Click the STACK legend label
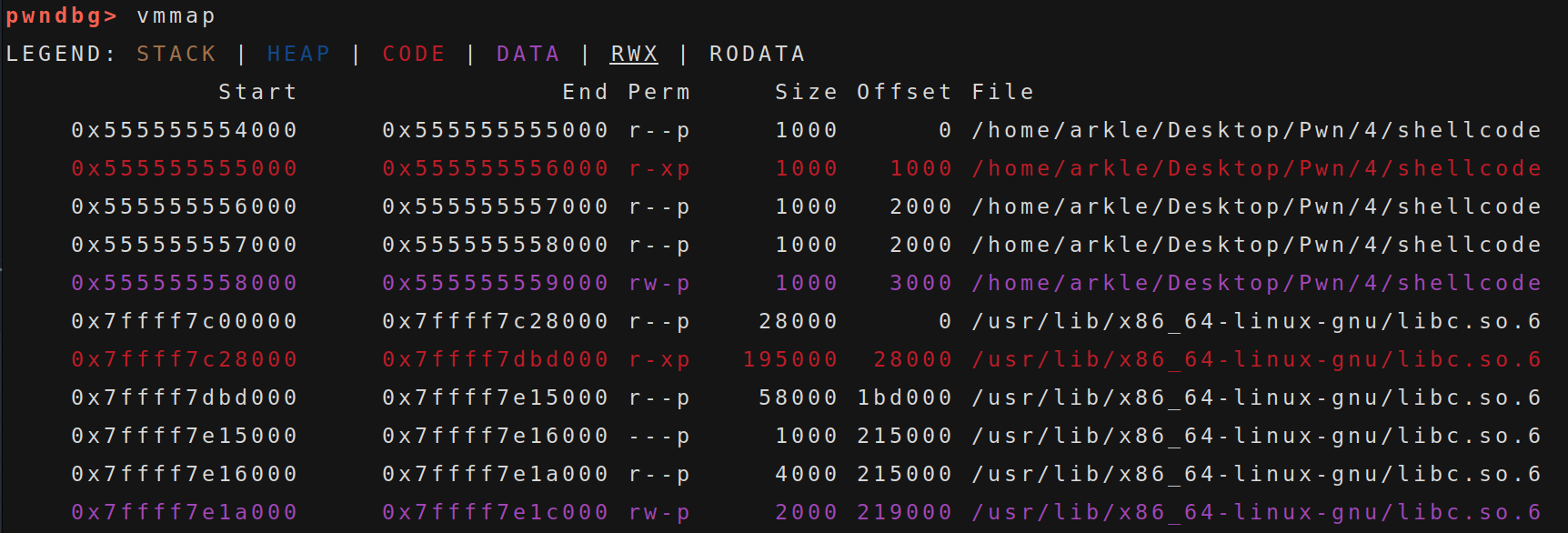This screenshot has height=533, width=1568. pyautogui.click(x=176, y=55)
